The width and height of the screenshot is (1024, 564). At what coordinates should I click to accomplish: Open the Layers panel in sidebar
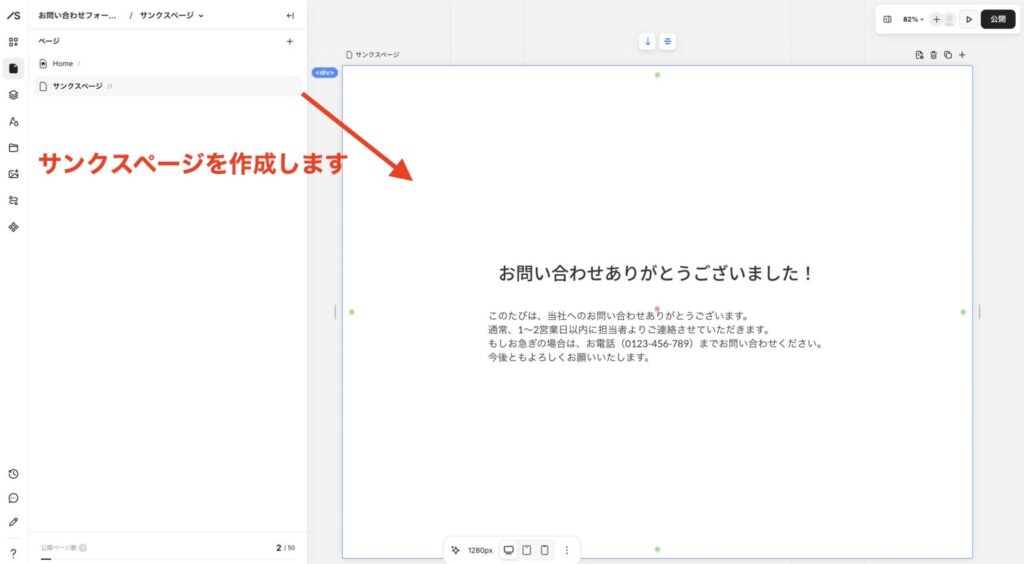click(x=13, y=95)
